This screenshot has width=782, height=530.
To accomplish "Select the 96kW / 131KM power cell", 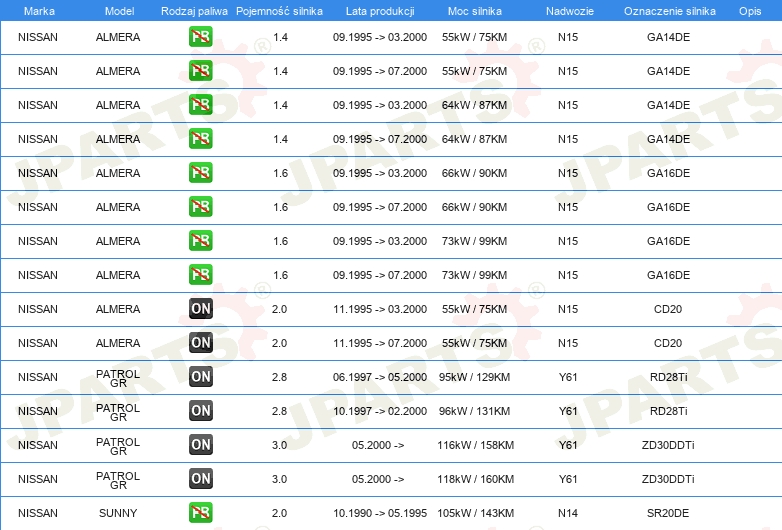I will pos(474,411).
